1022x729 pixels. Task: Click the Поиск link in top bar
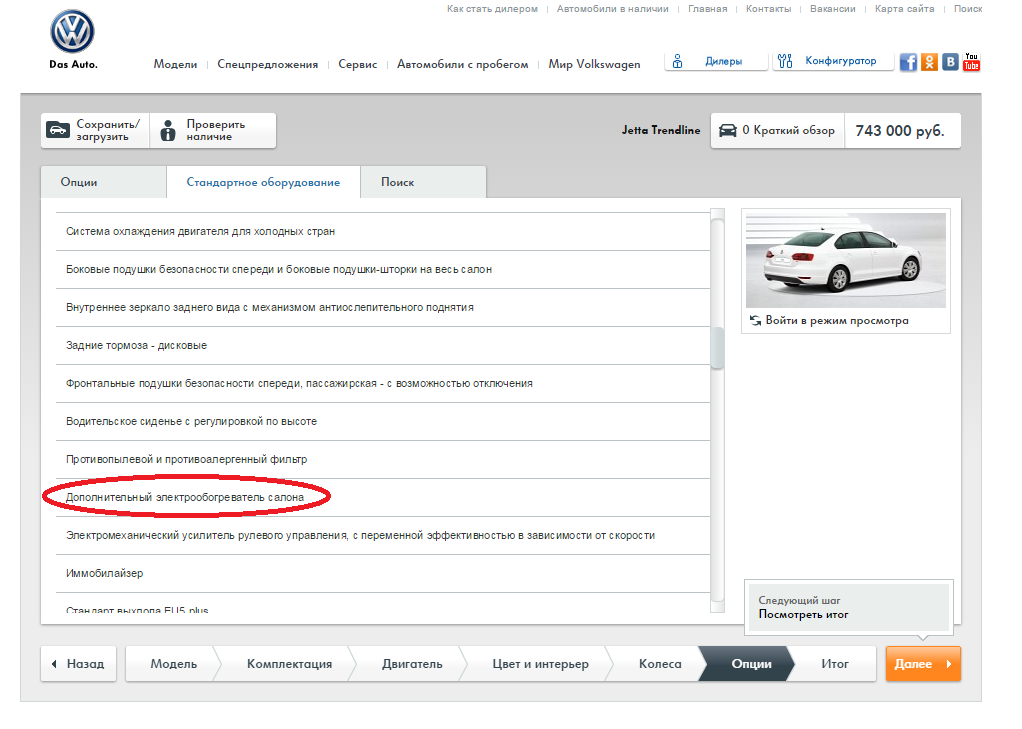pos(968,9)
